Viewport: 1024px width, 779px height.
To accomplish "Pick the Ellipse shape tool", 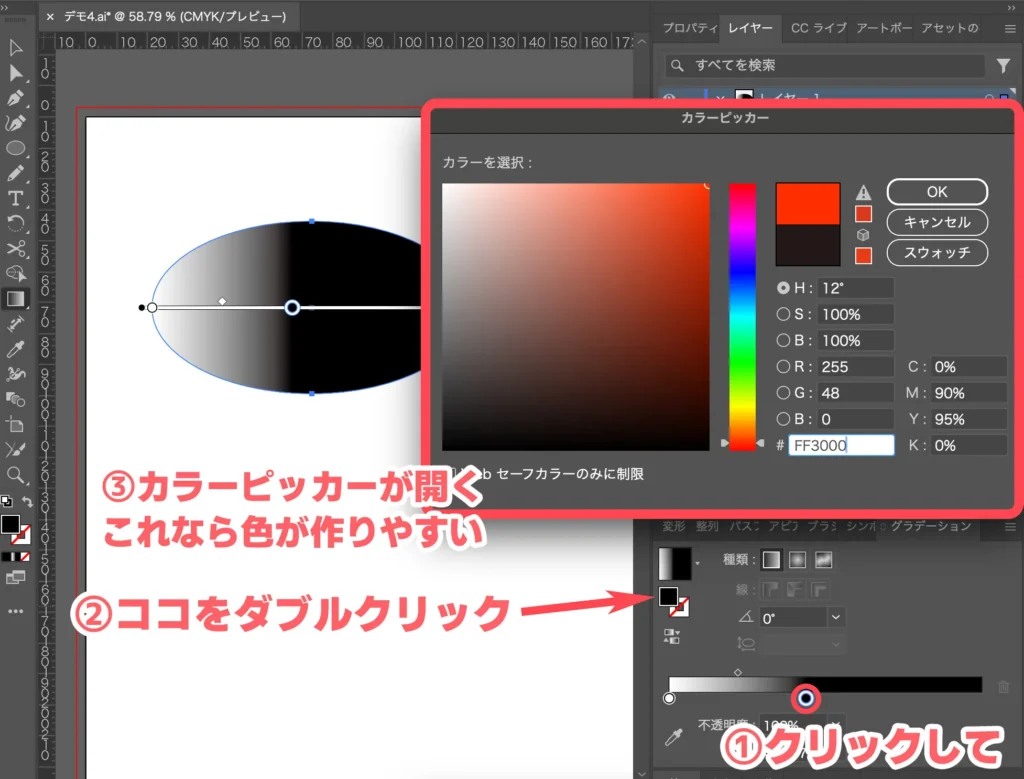I will tap(16, 148).
